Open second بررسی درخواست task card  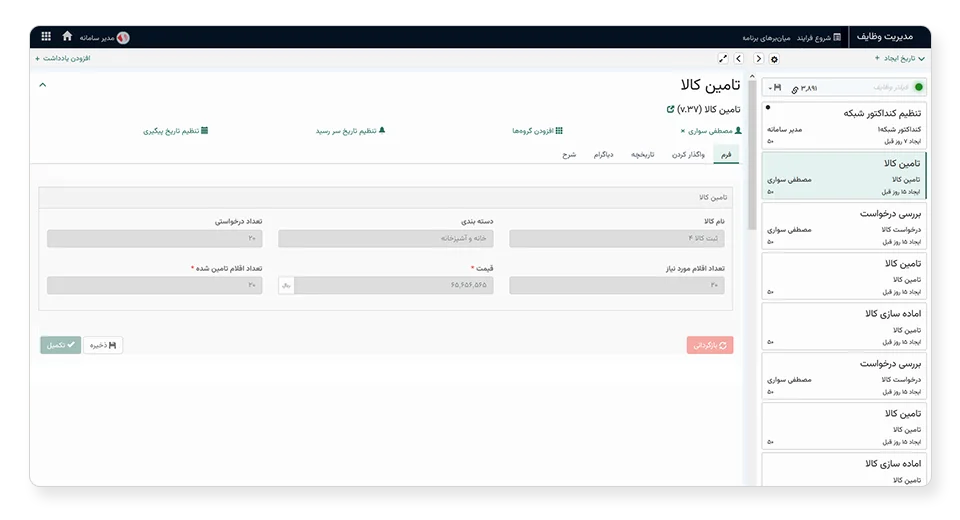[x=844, y=375]
